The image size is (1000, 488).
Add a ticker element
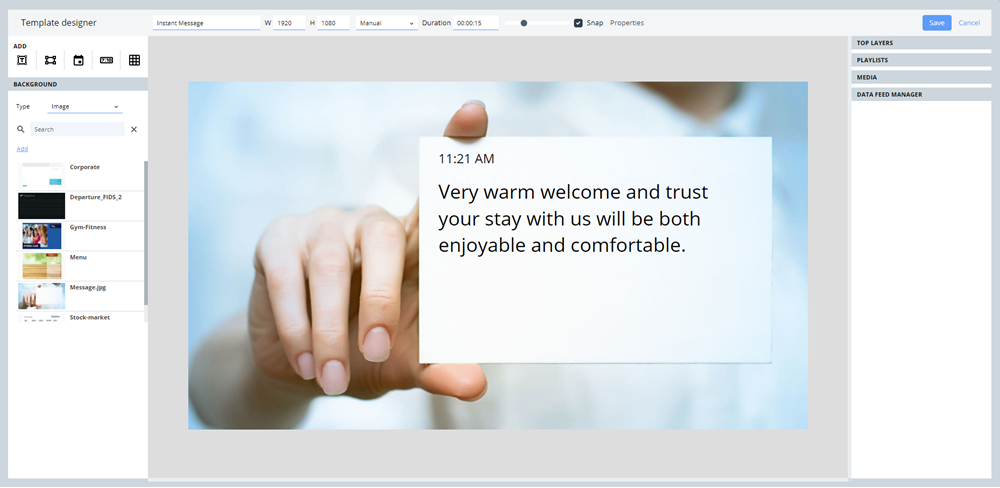coord(106,60)
